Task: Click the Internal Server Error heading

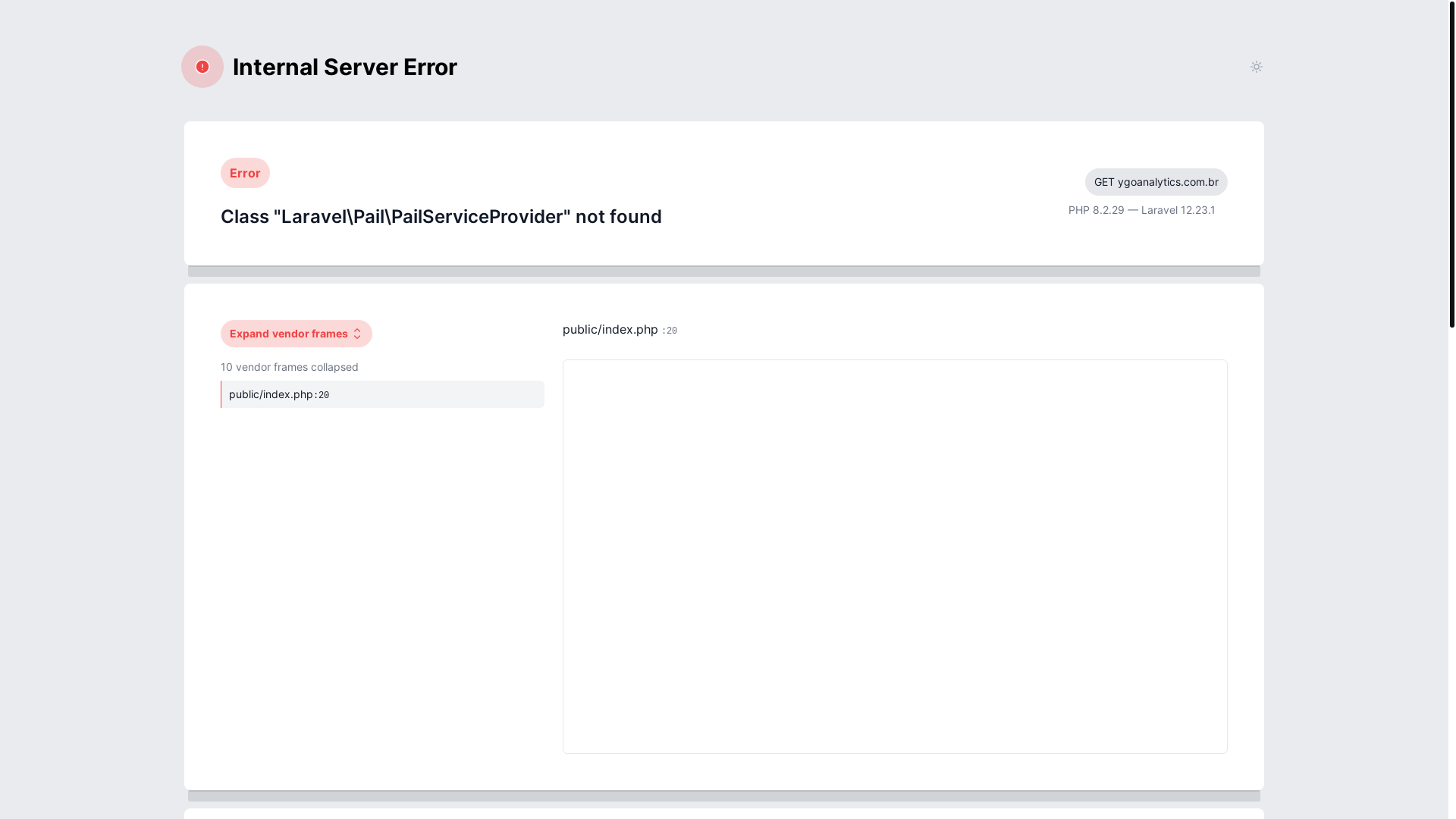Action: [345, 67]
